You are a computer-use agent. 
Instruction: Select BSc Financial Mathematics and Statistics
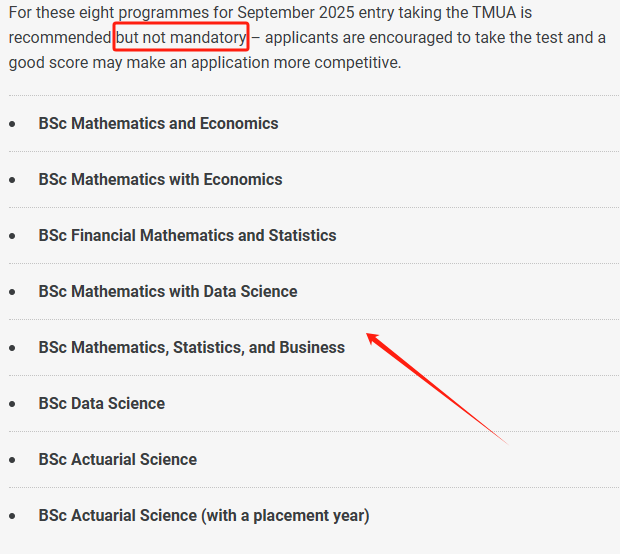(187, 235)
